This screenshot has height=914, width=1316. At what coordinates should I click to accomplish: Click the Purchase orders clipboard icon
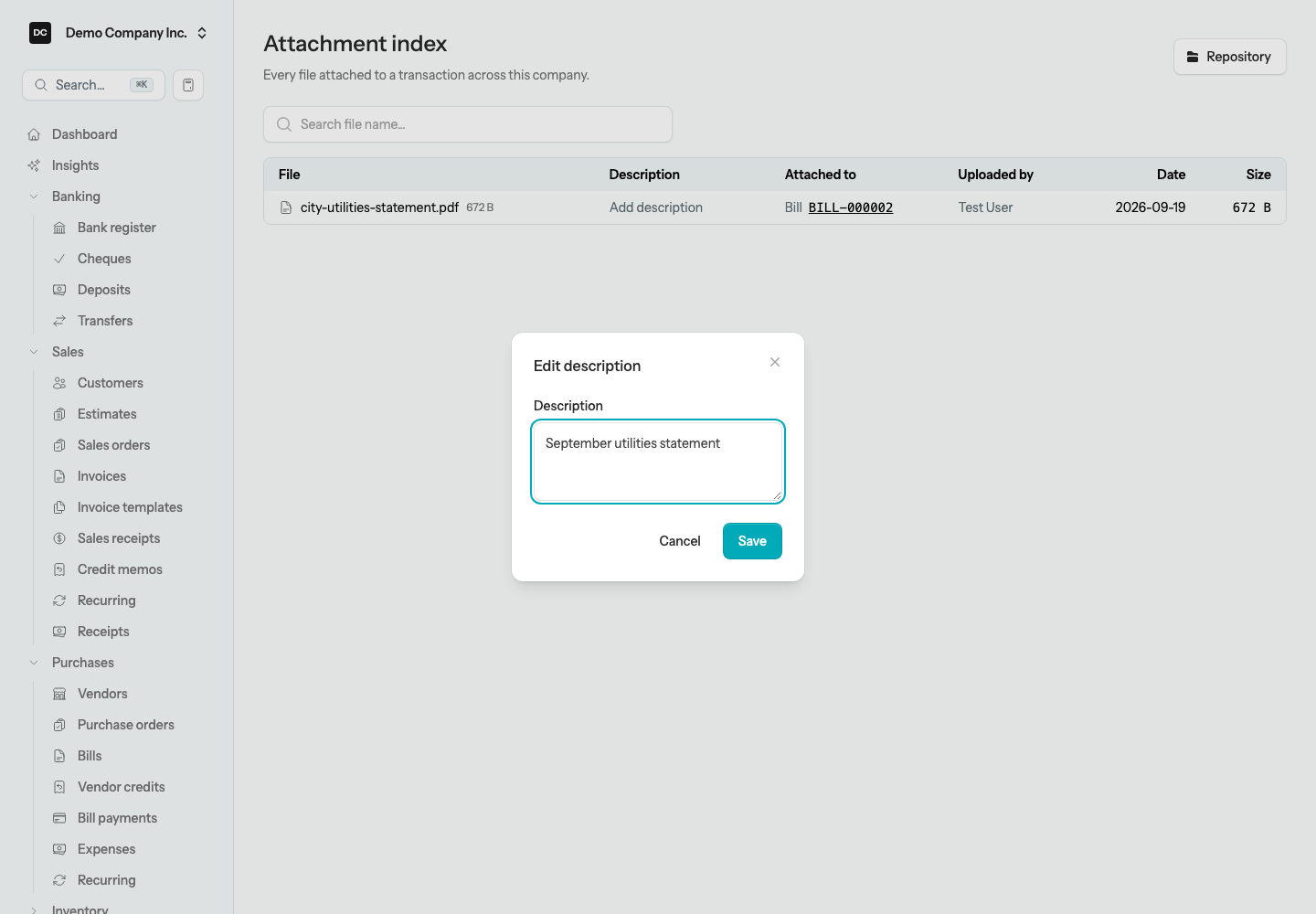[59, 725]
